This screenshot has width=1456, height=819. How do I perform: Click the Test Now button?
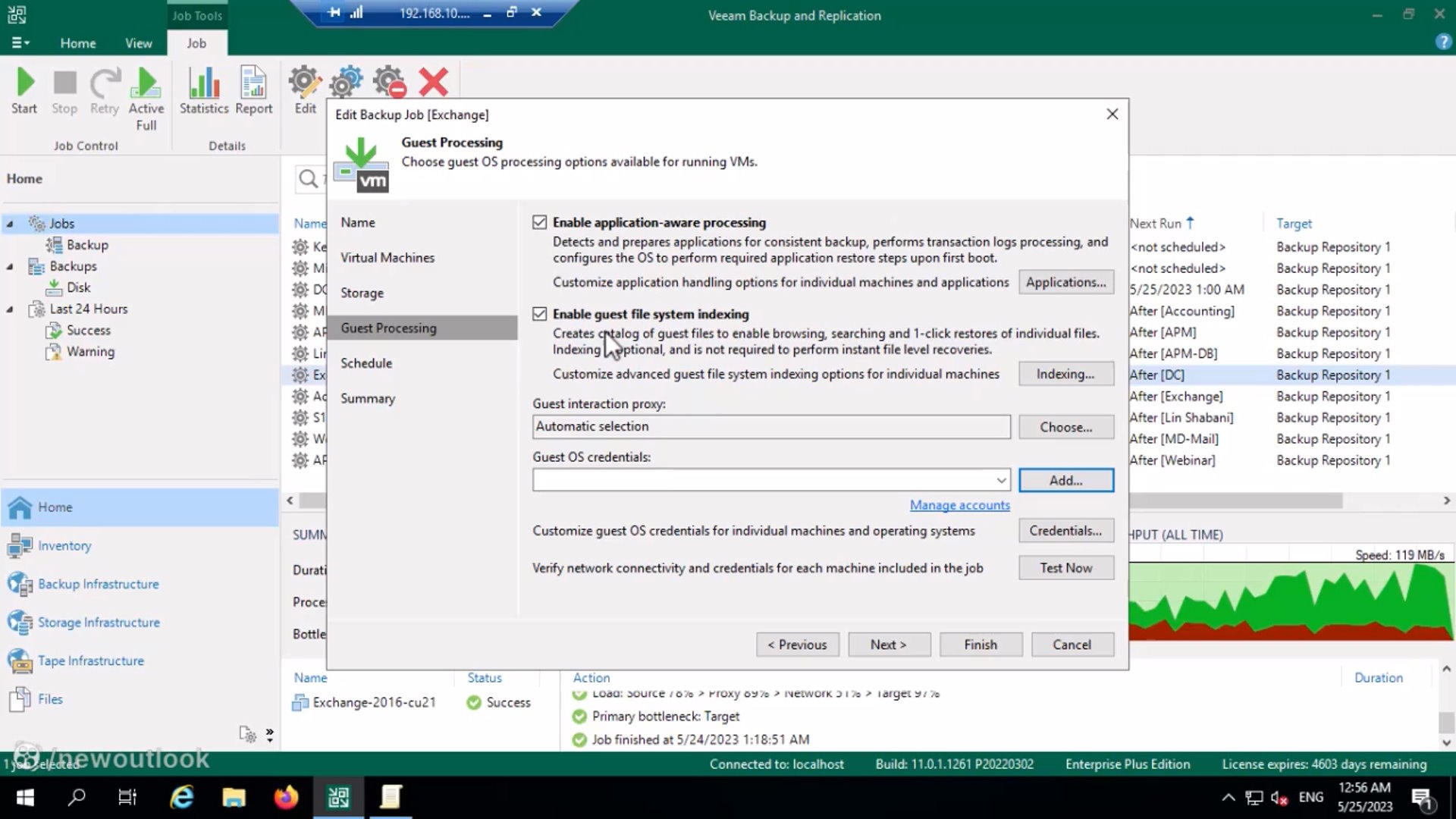pyautogui.click(x=1065, y=567)
